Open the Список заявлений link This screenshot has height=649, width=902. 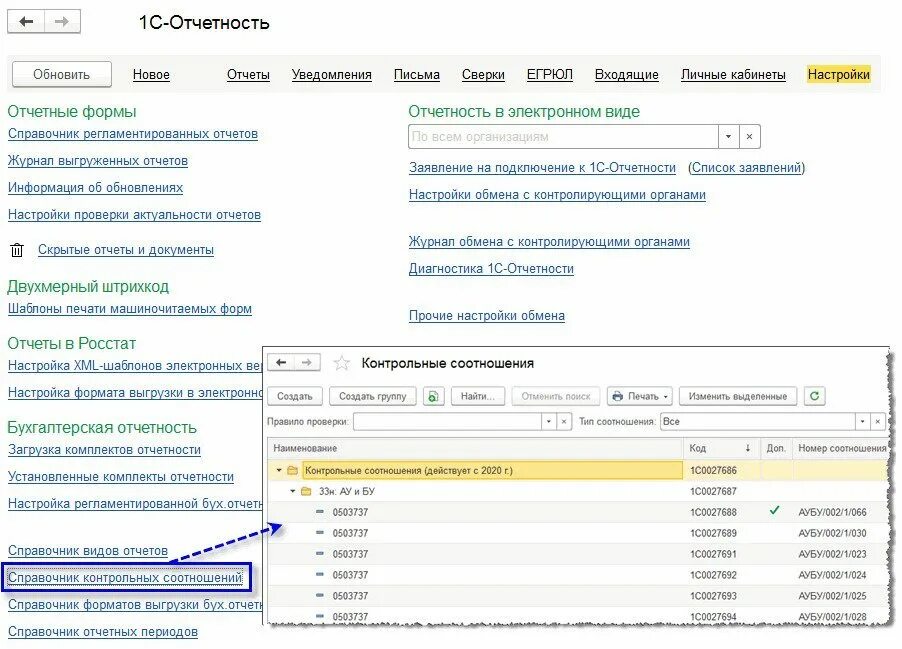tap(747, 168)
